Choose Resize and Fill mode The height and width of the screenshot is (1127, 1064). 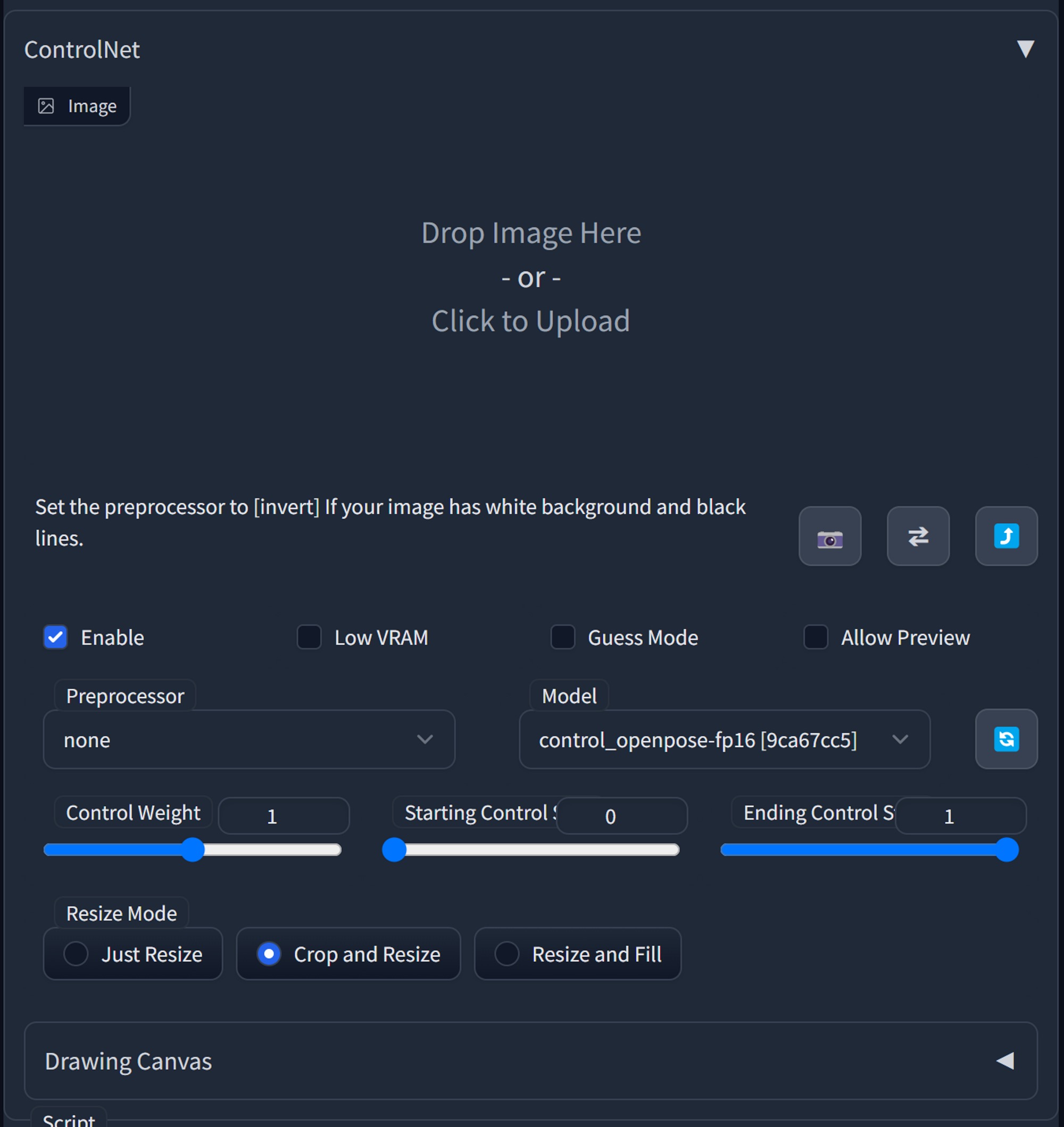click(577, 954)
